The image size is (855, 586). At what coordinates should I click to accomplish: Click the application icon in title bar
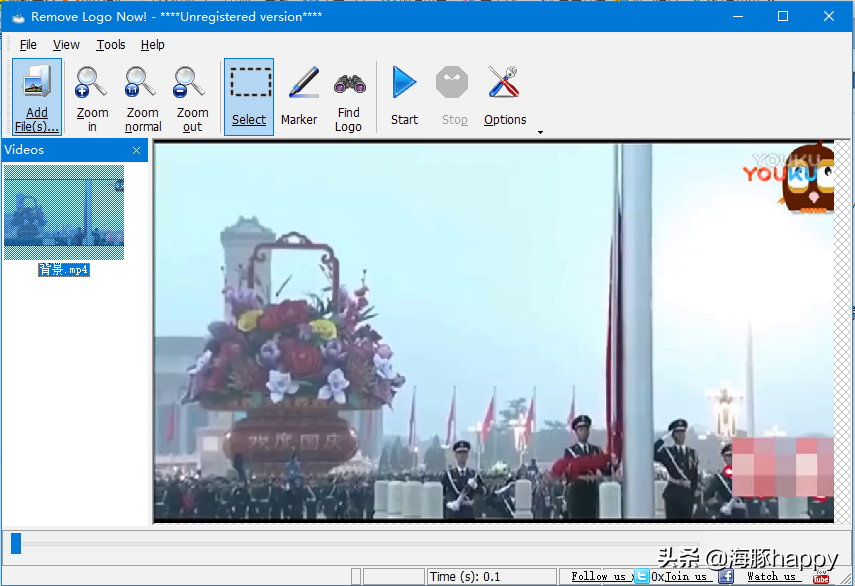pos(18,16)
